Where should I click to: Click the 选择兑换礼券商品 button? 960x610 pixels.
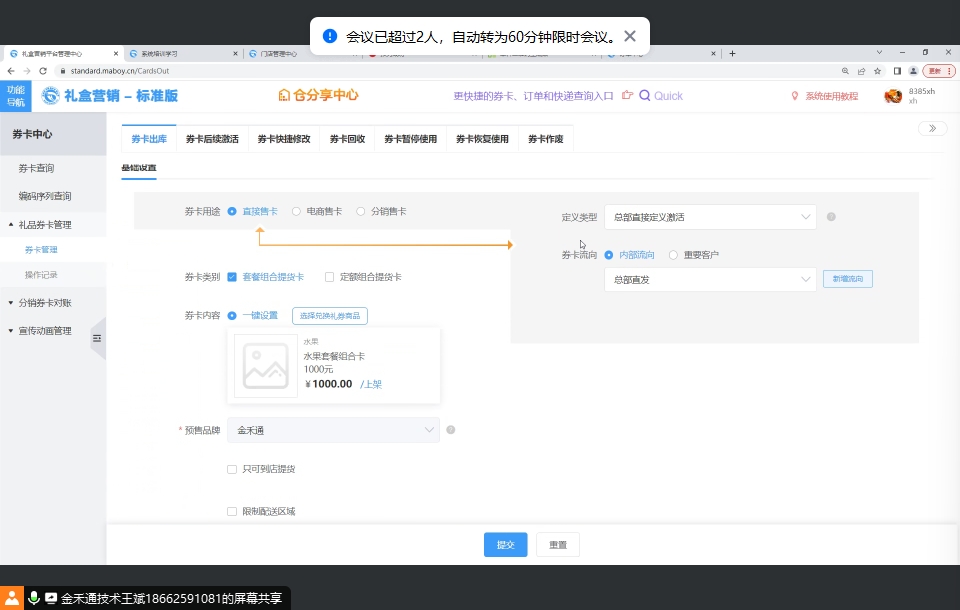(x=329, y=316)
